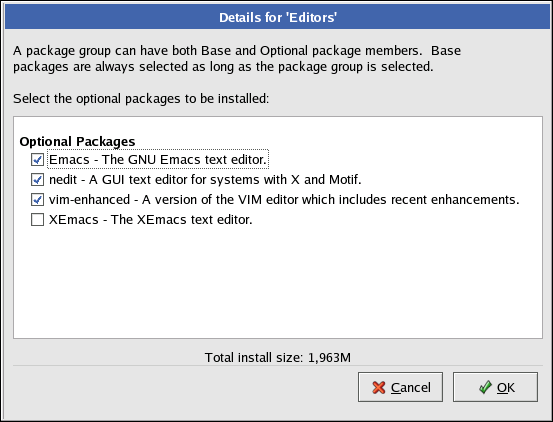The image size is (553, 422).
Task: Enable the XEmacs package checkbox
Action: [37, 220]
